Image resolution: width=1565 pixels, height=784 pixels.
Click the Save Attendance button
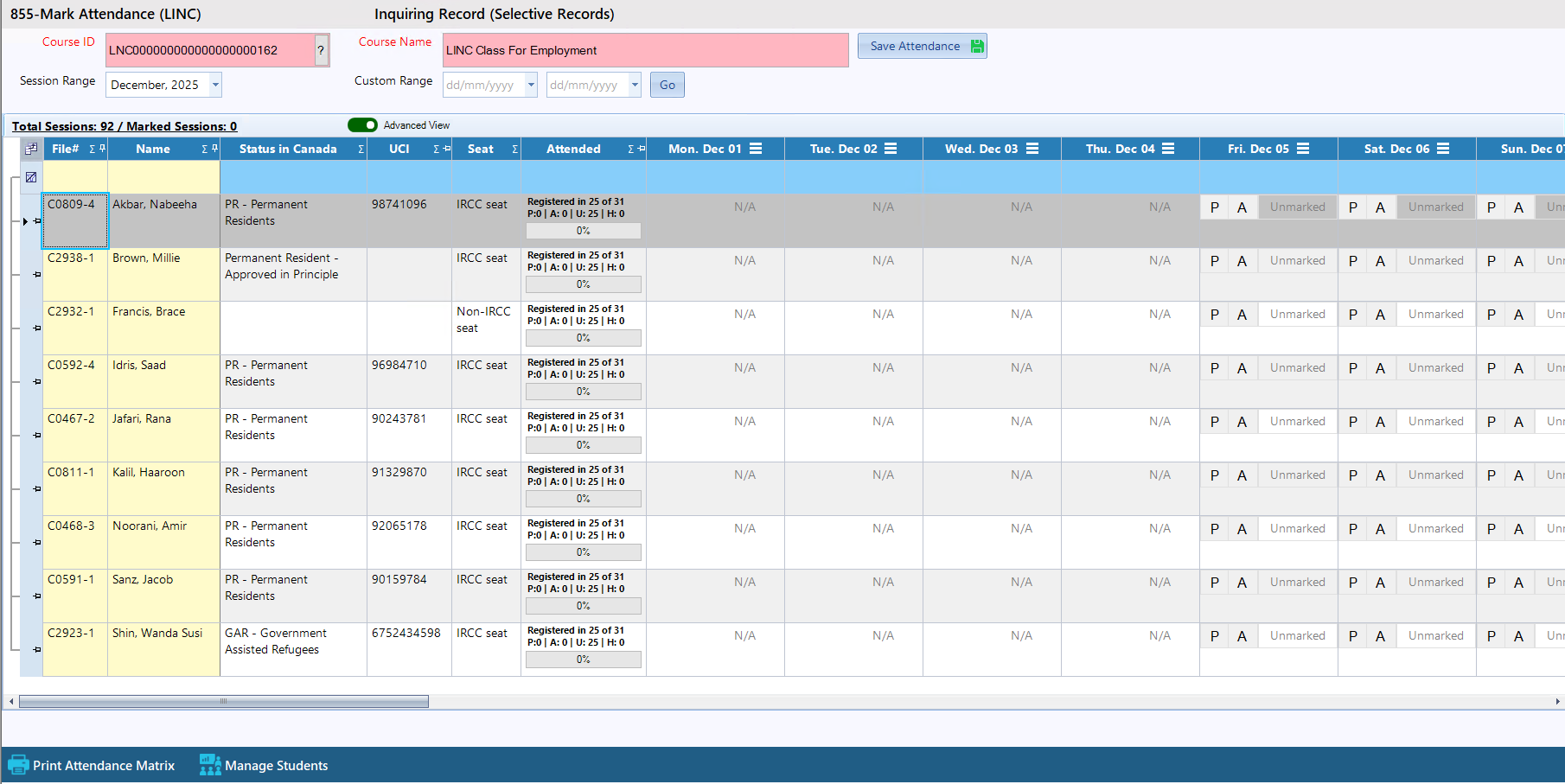coord(922,47)
